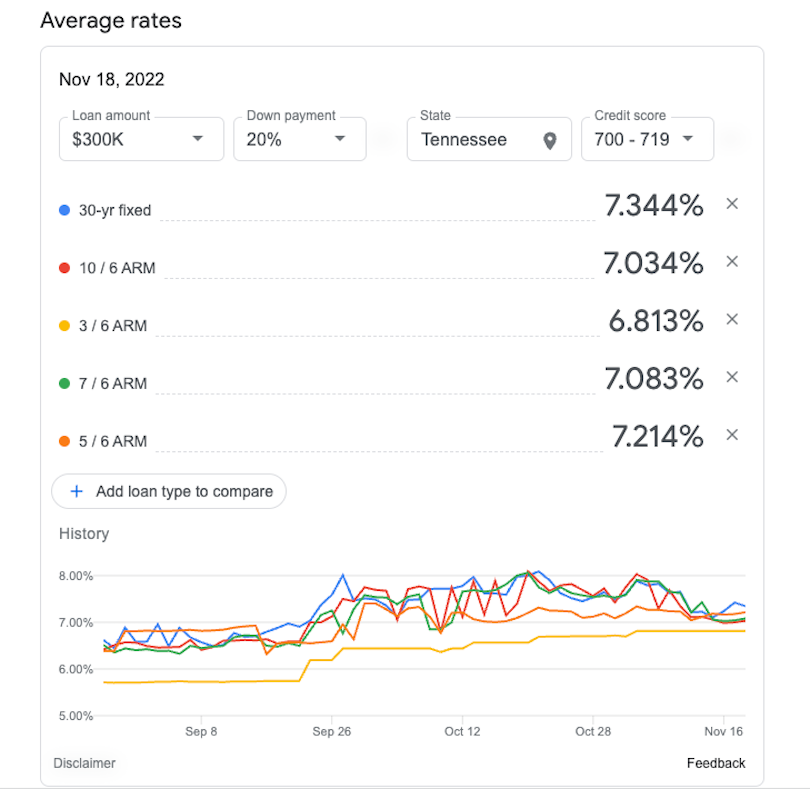Remove the 10 / 6 ARM rate row

pos(732,262)
